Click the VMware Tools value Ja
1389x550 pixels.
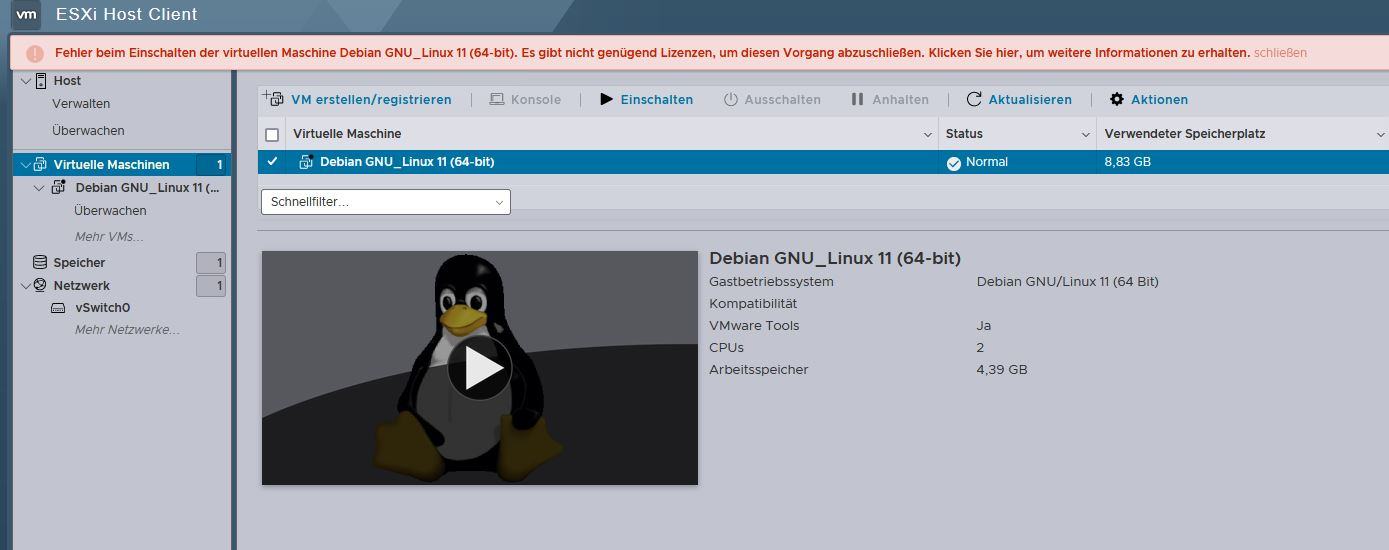coord(984,326)
